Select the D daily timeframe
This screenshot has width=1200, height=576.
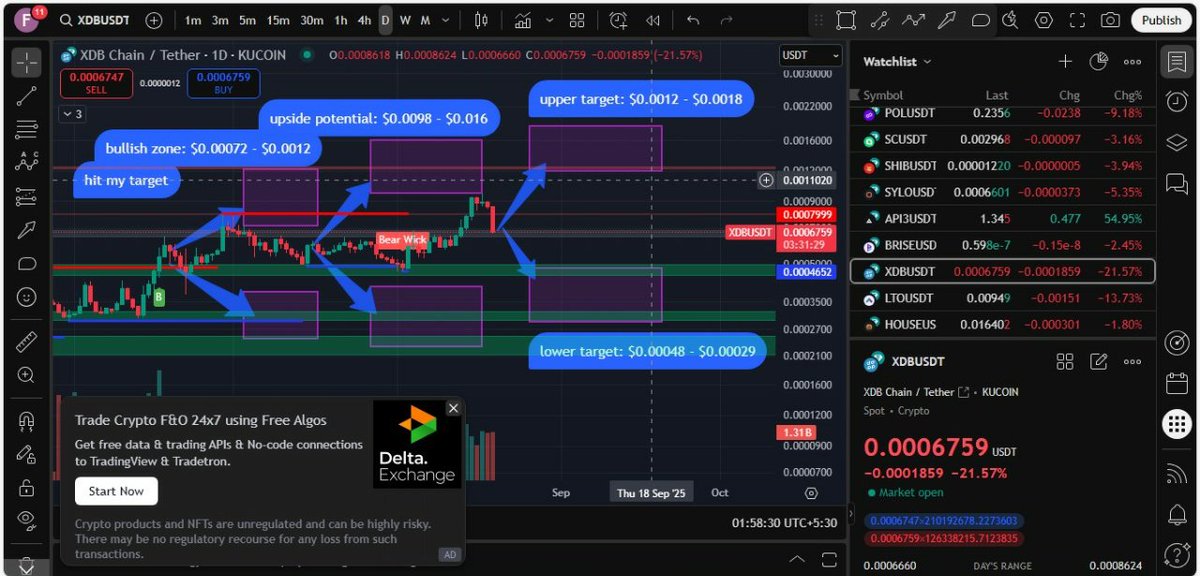coord(386,20)
